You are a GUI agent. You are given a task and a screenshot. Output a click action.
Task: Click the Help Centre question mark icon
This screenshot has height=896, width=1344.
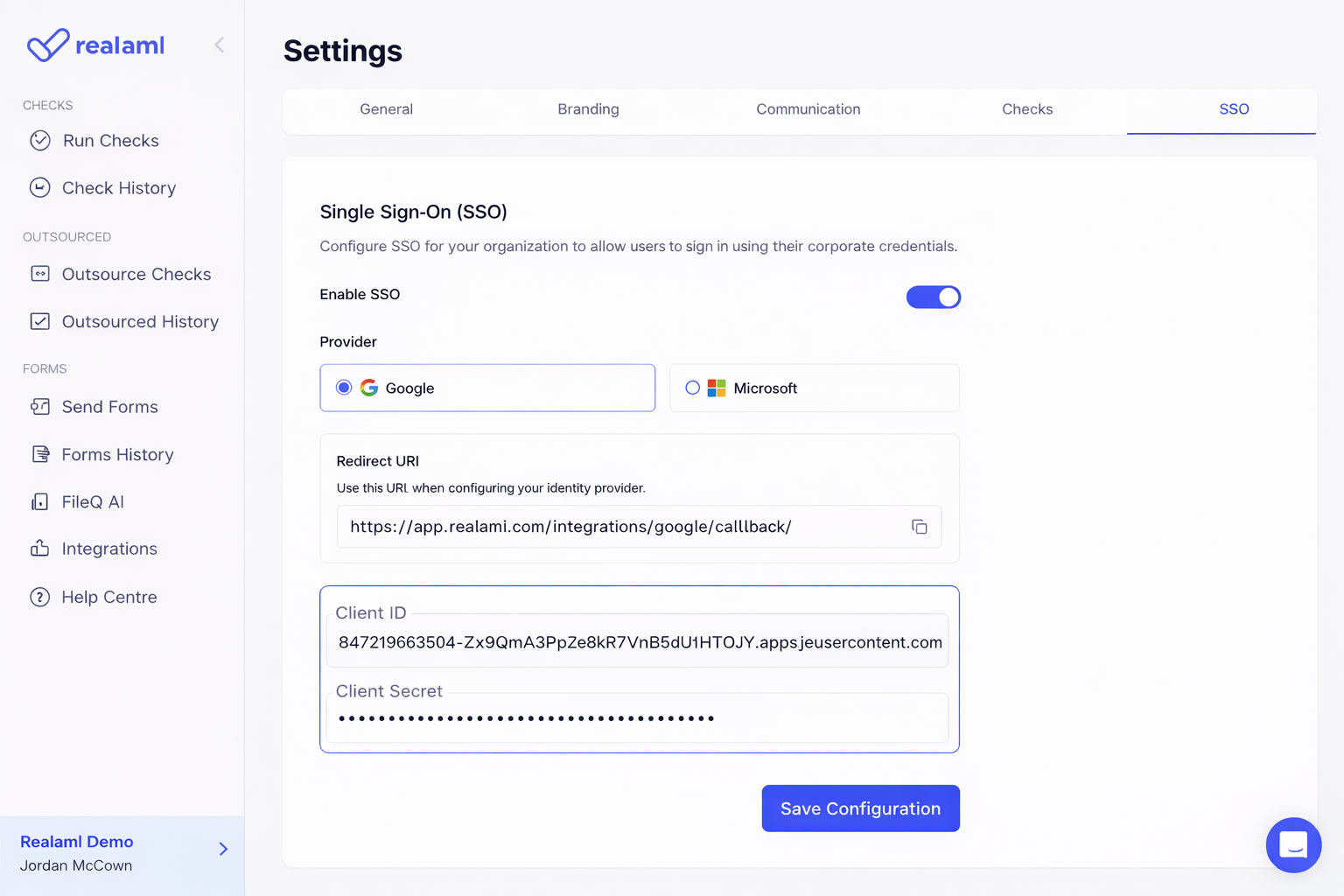[40, 597]
